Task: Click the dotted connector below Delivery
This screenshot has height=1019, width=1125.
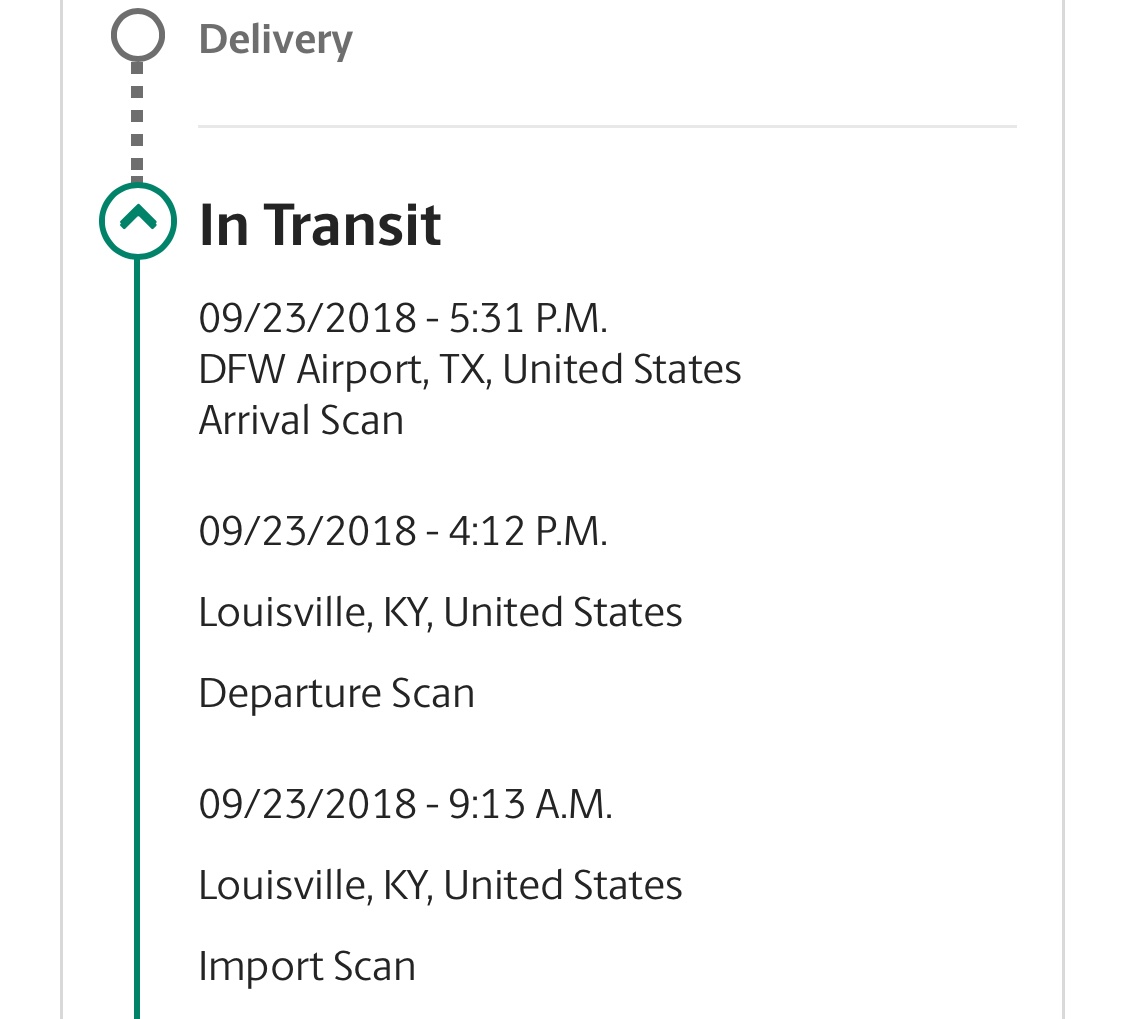Action: pyautogui.click(x=138, y=122)
